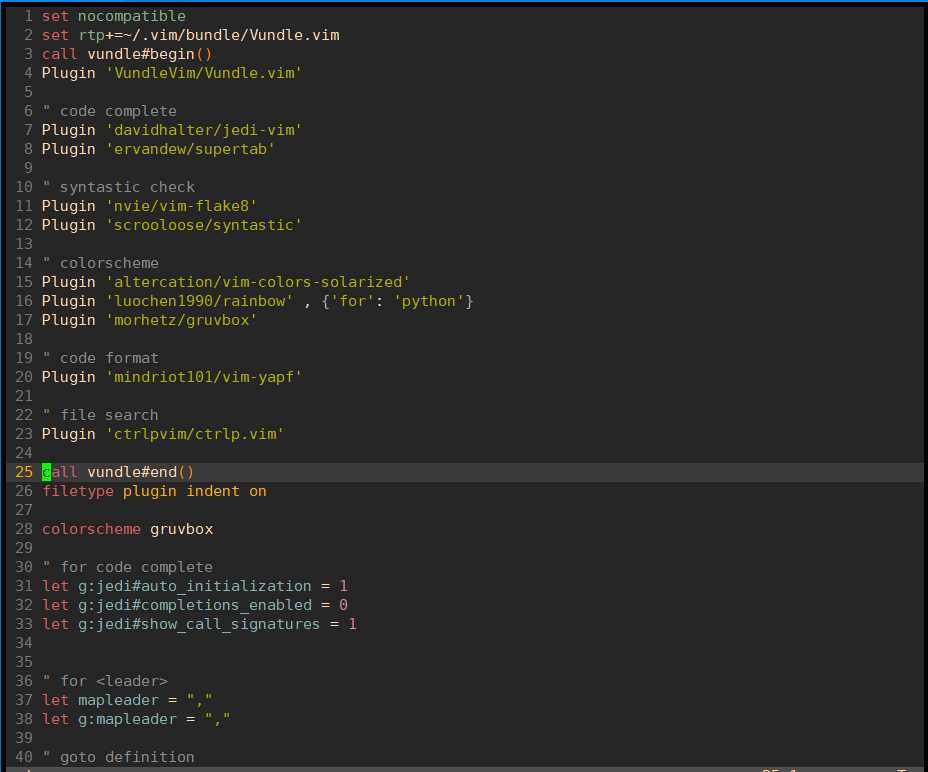The image size is (928, 772).
Task: Click 'vundle#begin()' call on line 3
Action: click(x=149, y=54)
